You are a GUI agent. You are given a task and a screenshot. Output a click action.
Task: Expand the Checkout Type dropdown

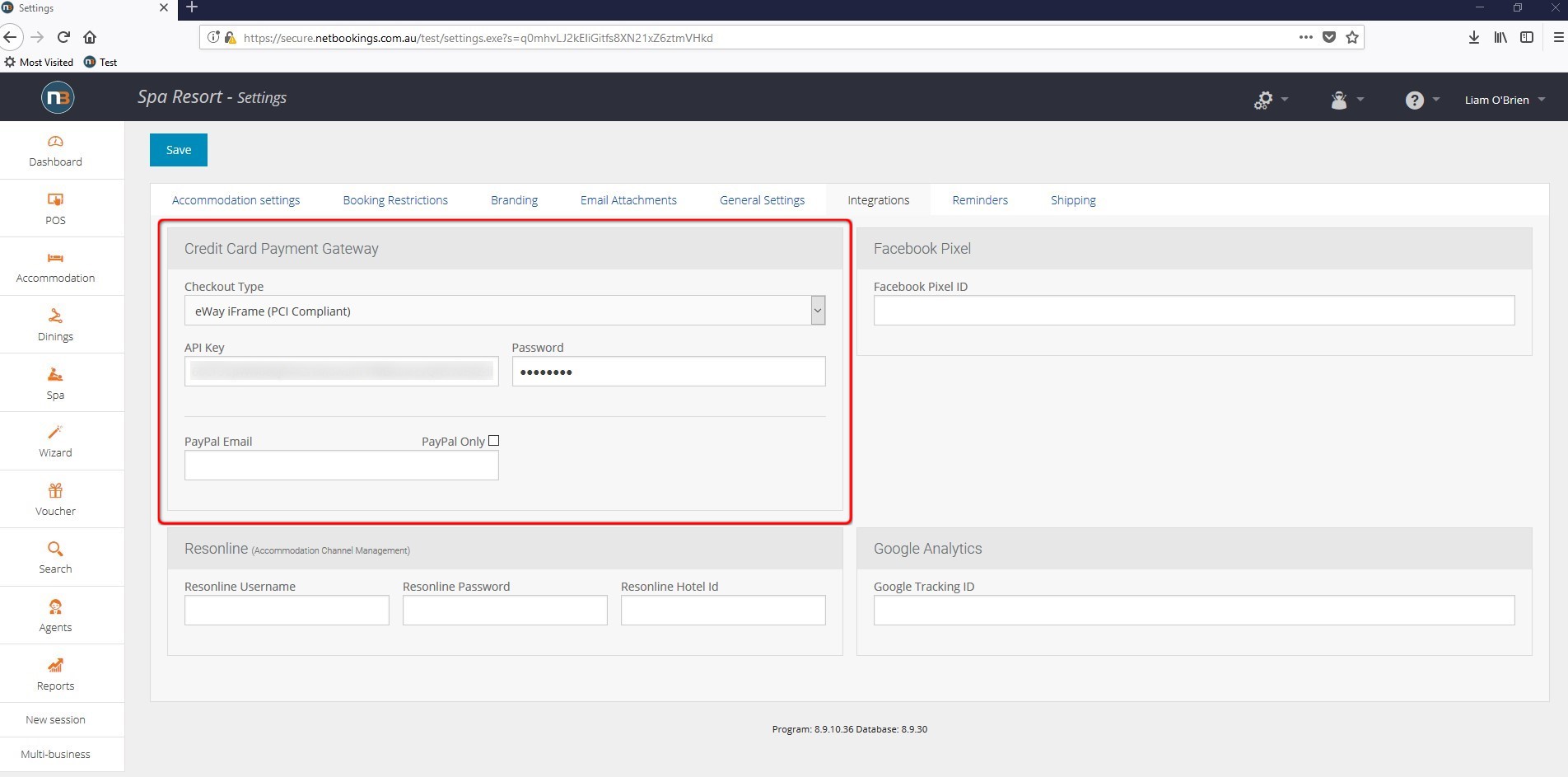pos(817,311)
